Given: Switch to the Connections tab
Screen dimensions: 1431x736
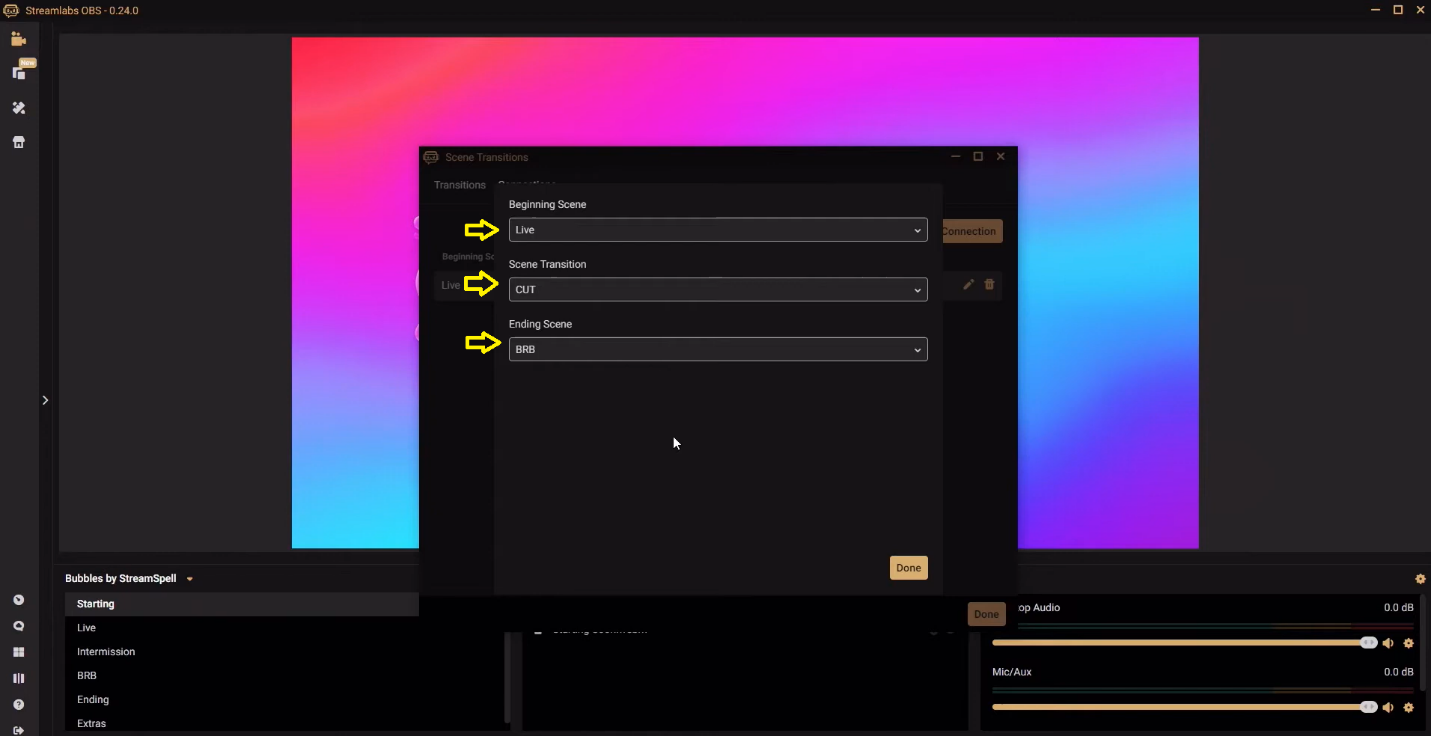Looking at the screenshot, I should (x=527, y=183).
